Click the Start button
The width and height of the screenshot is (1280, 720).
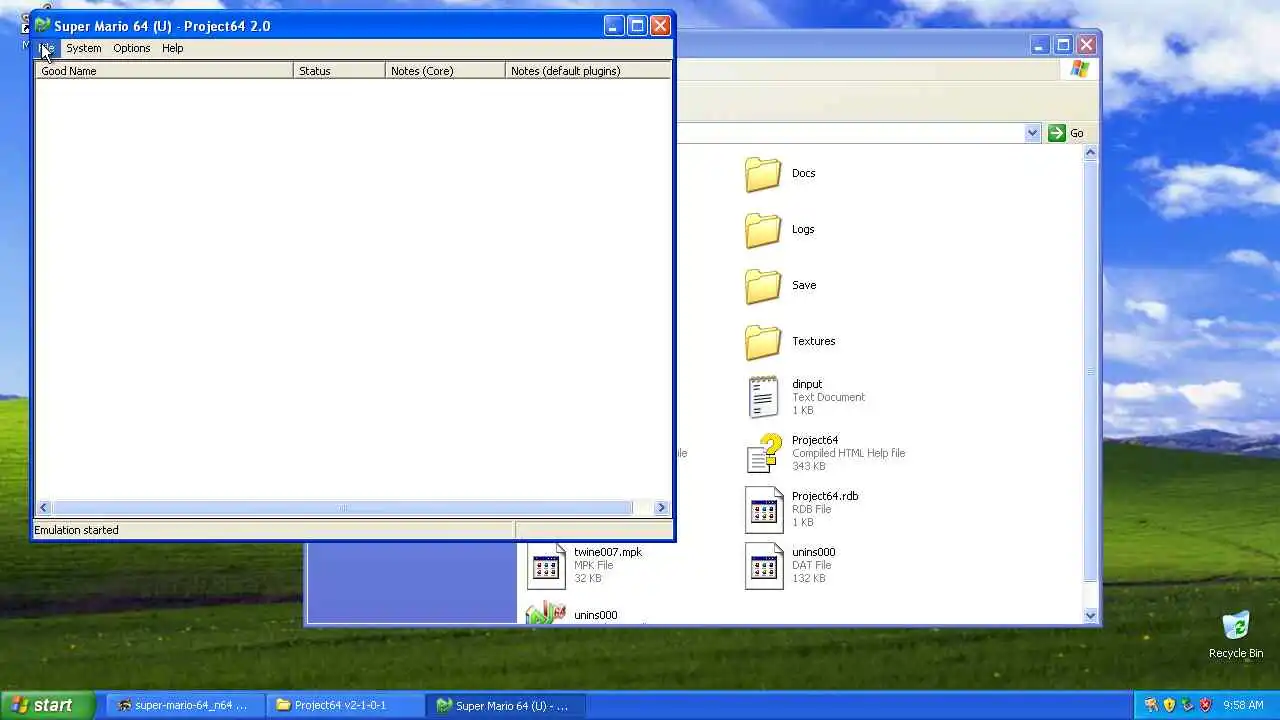[46, 705]
